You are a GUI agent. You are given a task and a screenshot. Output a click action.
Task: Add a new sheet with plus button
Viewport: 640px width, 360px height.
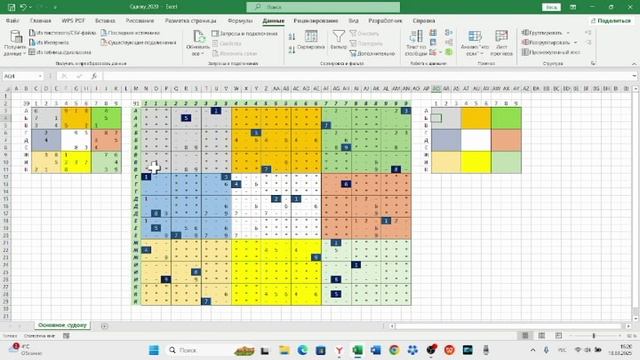104,326
